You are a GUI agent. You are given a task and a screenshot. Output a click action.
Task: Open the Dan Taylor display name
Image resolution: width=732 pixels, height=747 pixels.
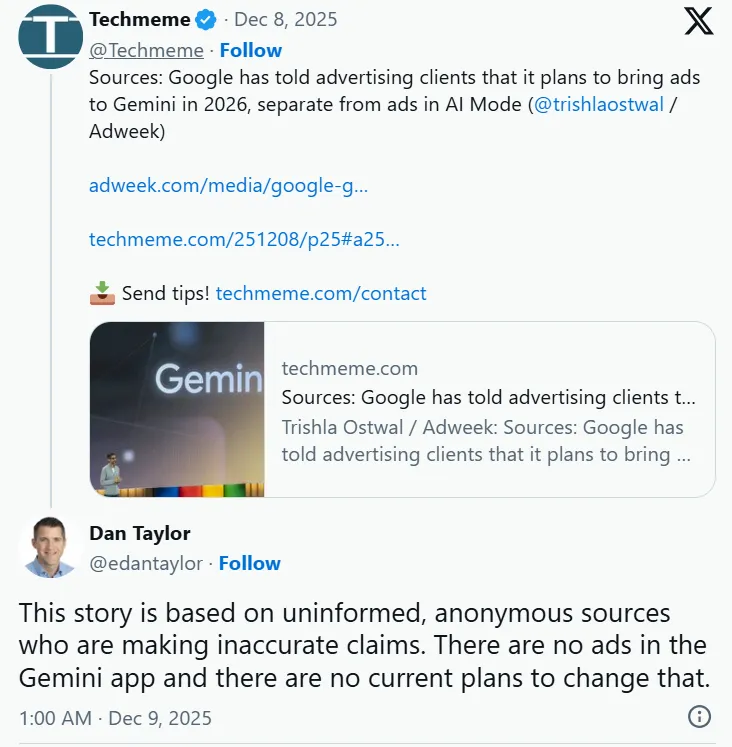click(x=140, y=533)
